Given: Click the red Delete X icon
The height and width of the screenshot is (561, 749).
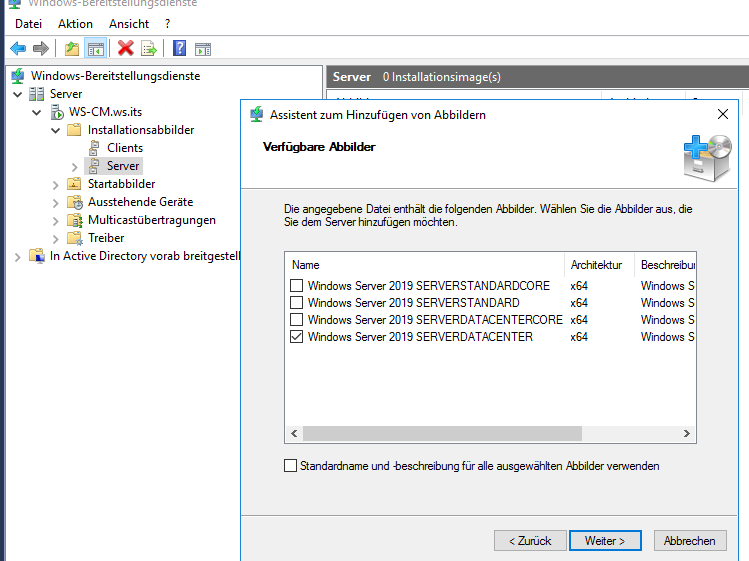Looking at the screenshot, I should (126, 48).
